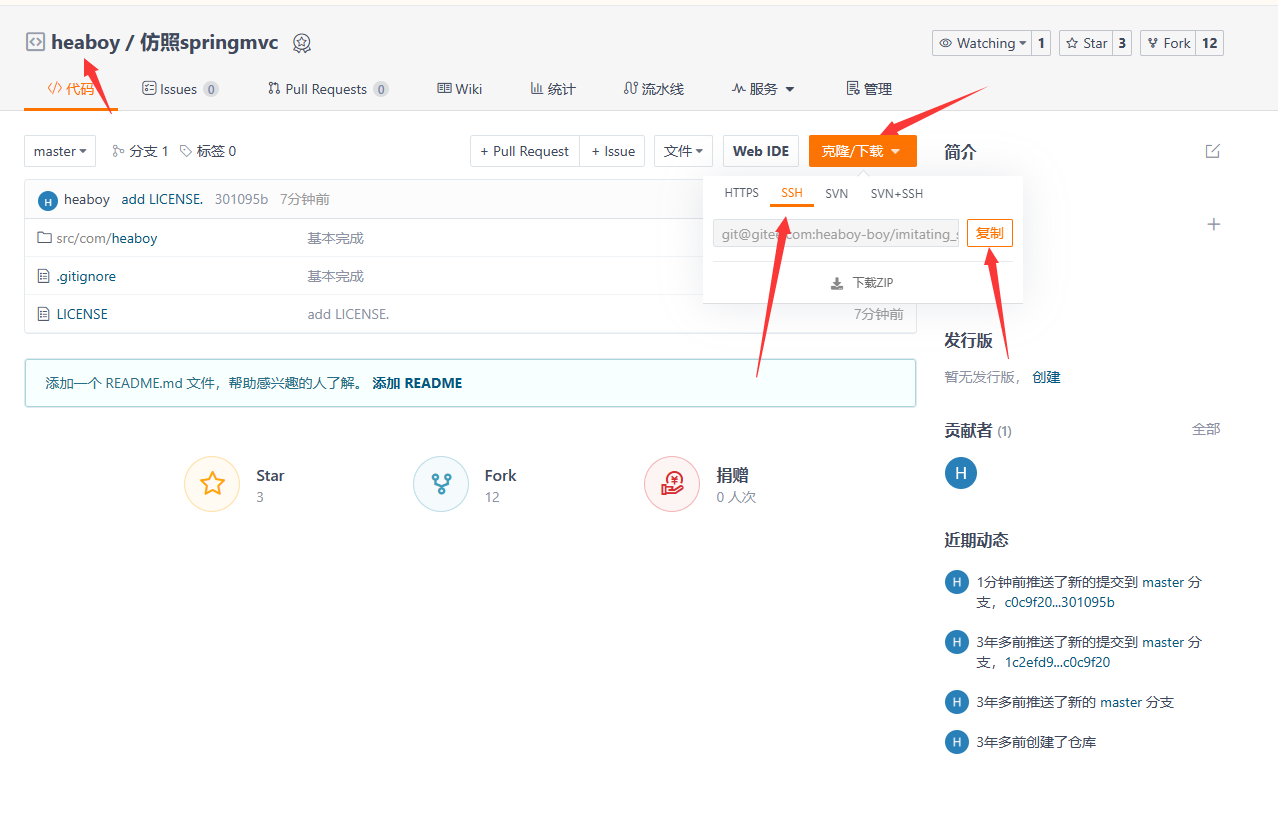Click the 捐赠 donate circle icon
1278x821 pixels.
pyautogui.click(x=671, y=484)
